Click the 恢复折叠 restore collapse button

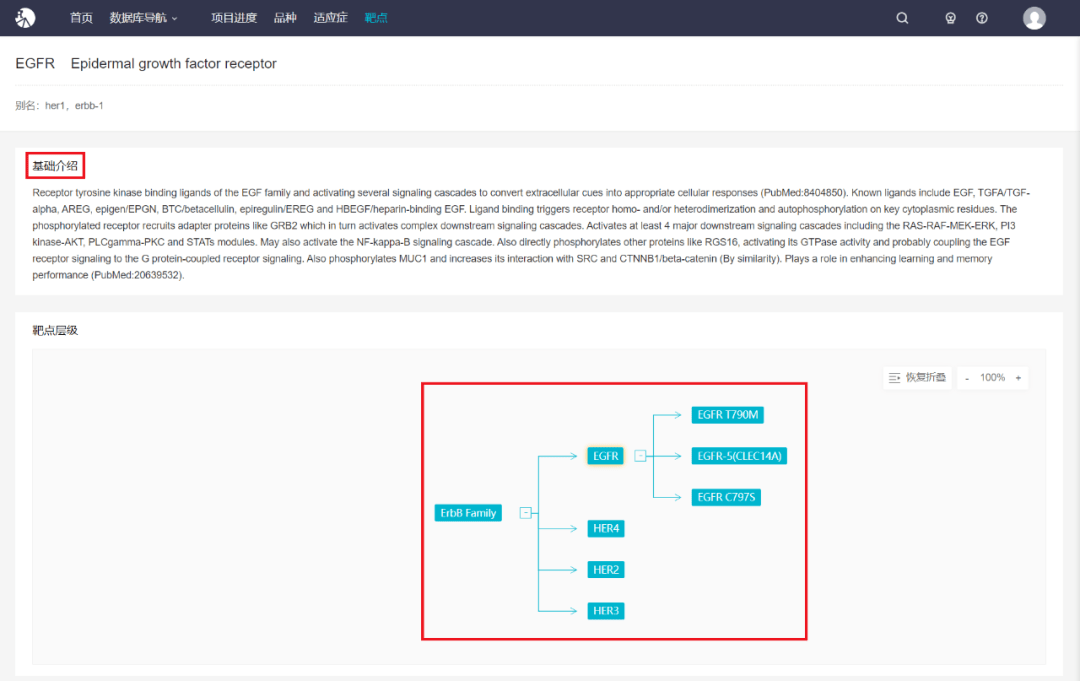pyautogui.click(x=917, y=377)
